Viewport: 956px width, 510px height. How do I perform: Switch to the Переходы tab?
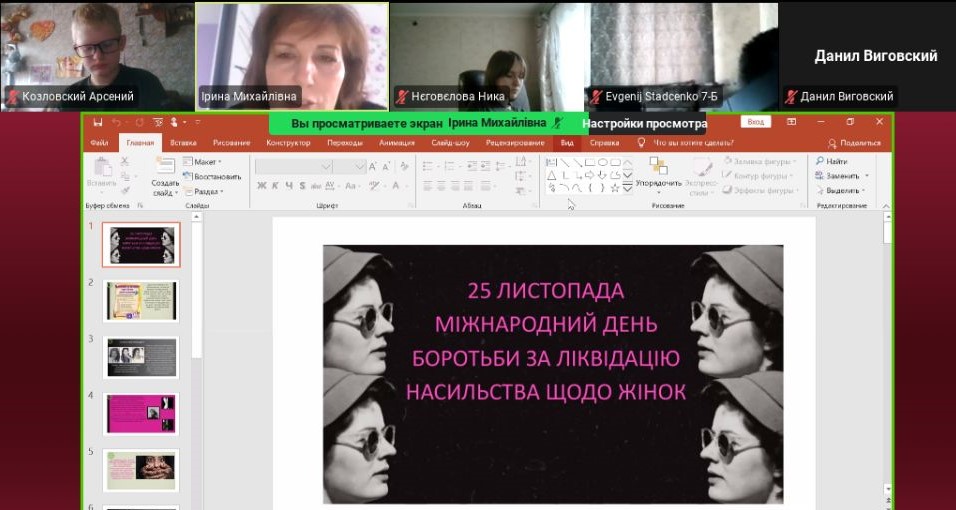click(345, 143)
